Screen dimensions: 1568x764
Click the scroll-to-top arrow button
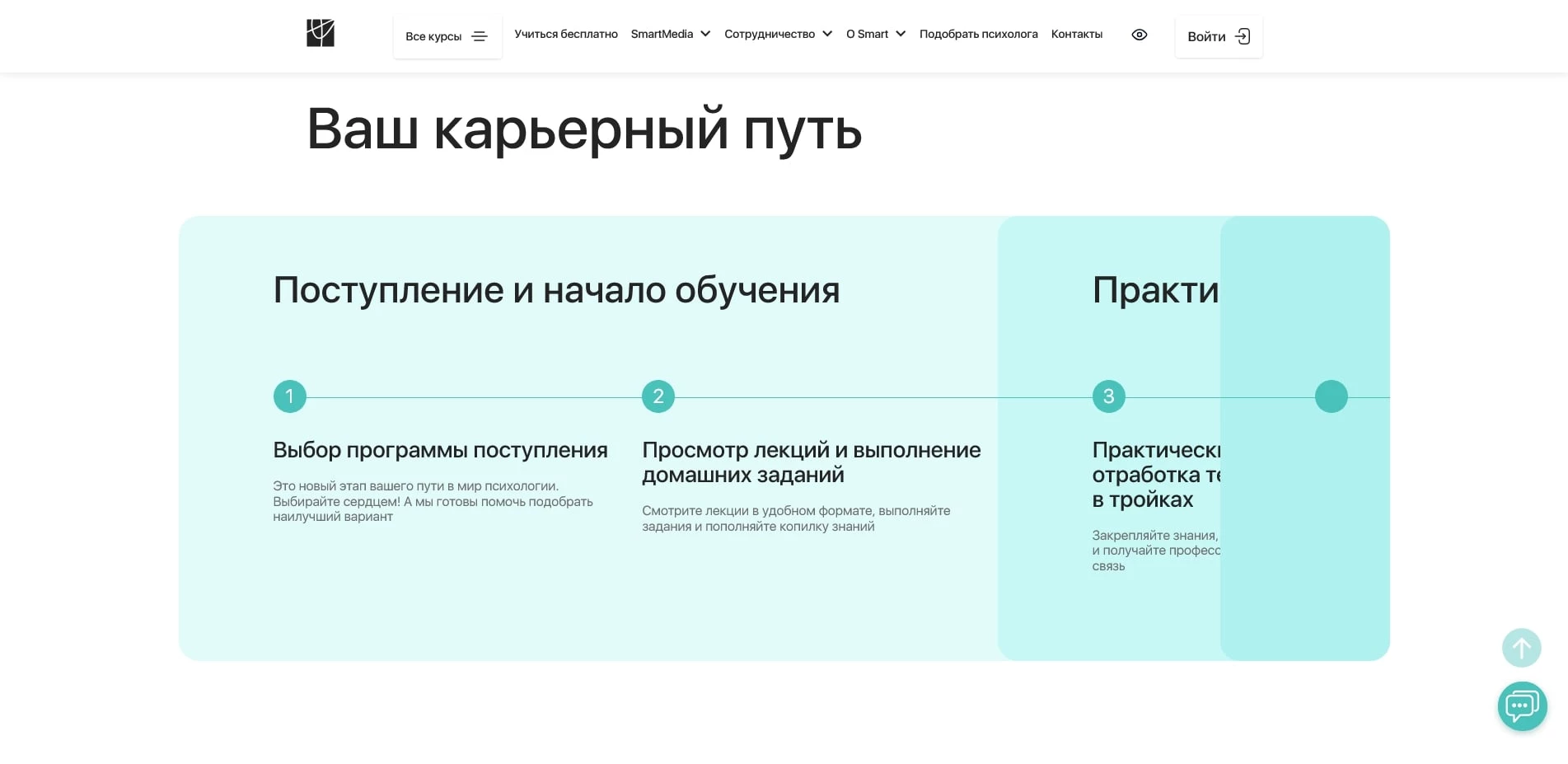coord(1521,648)
